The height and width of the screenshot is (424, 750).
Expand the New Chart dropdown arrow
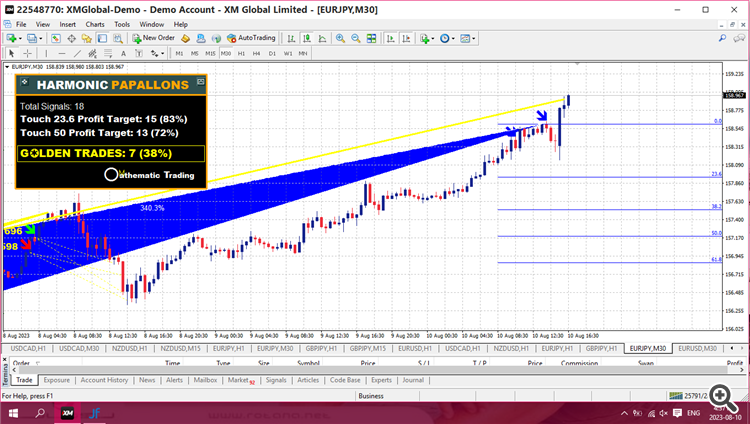pyautogui.click(x=20, y=38)
